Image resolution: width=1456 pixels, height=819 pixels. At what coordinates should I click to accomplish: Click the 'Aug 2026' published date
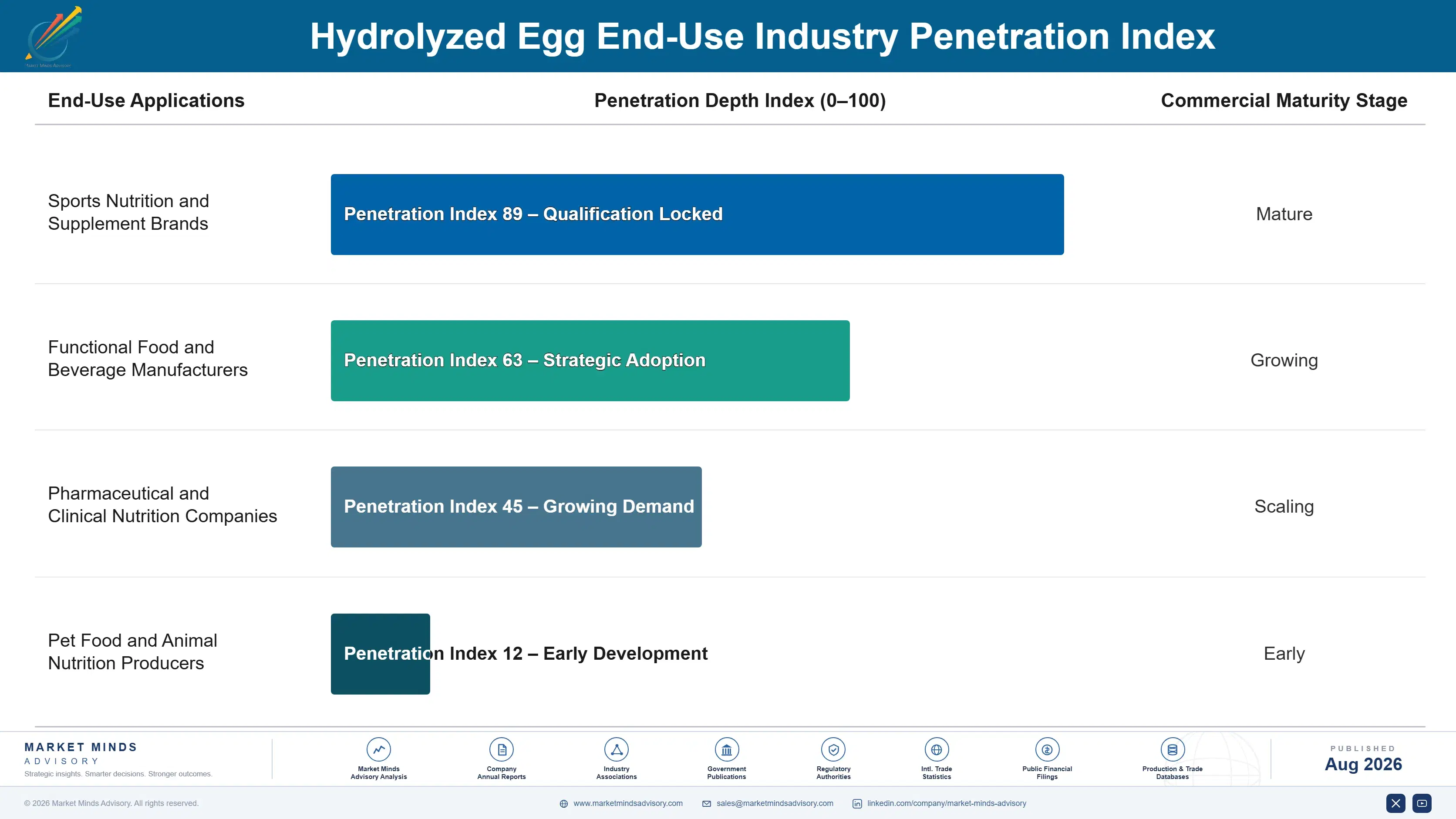click(x=1363, y=764)
